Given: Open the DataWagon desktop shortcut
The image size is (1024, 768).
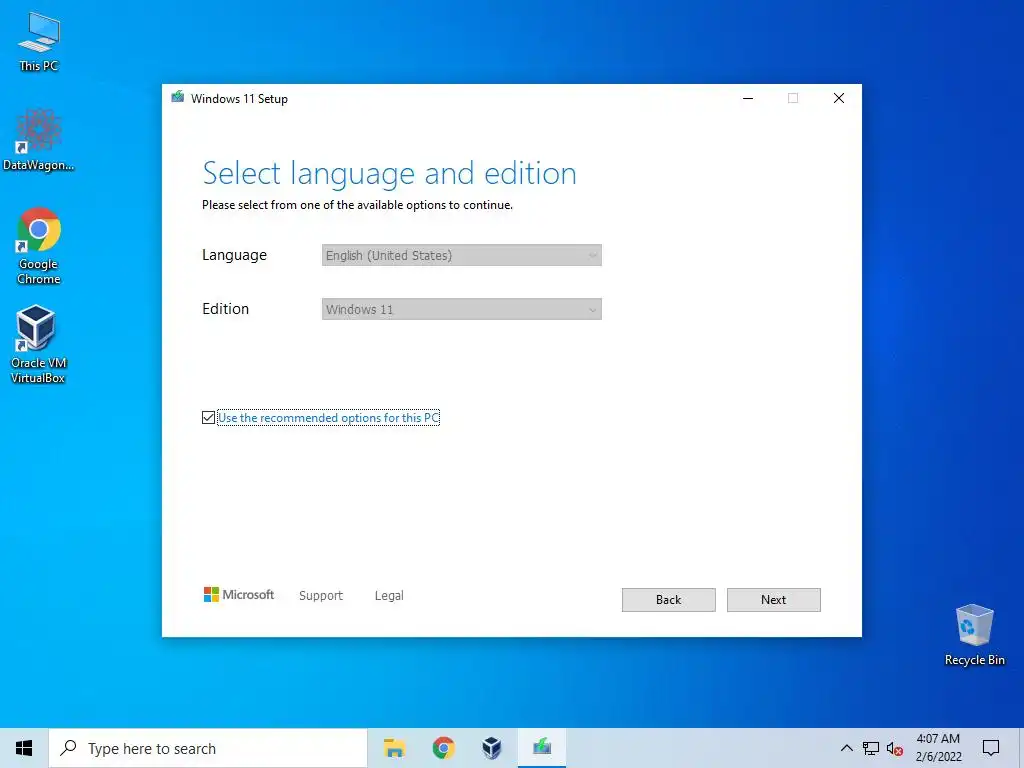Looking at the screenshot, I should [x=39, y=140].
